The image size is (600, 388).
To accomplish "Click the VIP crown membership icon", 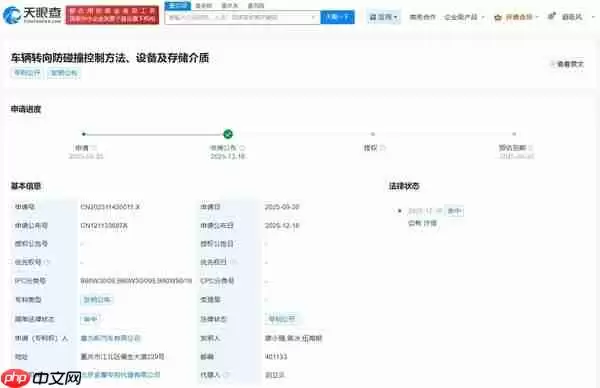I will pyautogui.click(x=498, y=17).
